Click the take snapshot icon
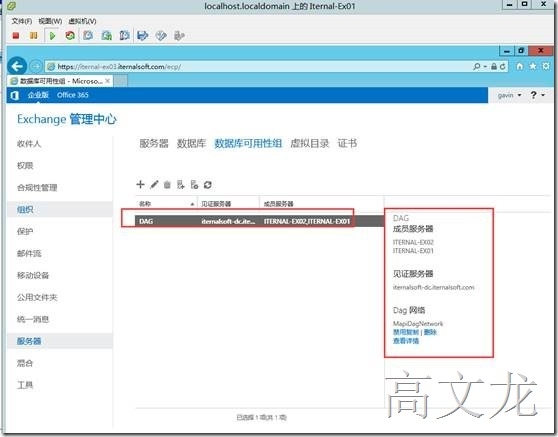This screenshot has width=558, height=437. tap(88, 36)
